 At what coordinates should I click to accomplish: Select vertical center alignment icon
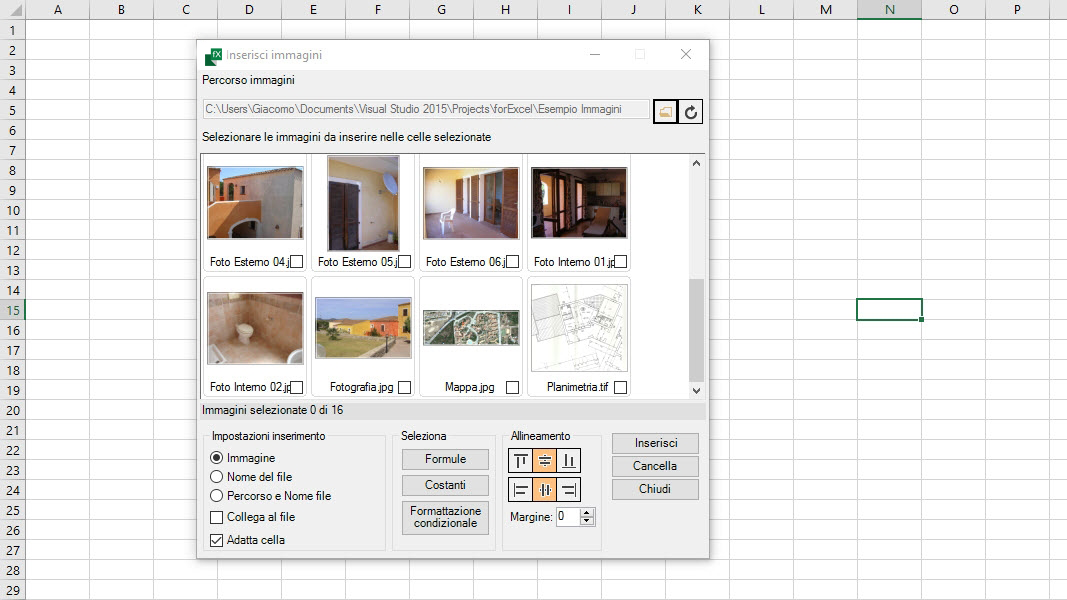(544, 461)
